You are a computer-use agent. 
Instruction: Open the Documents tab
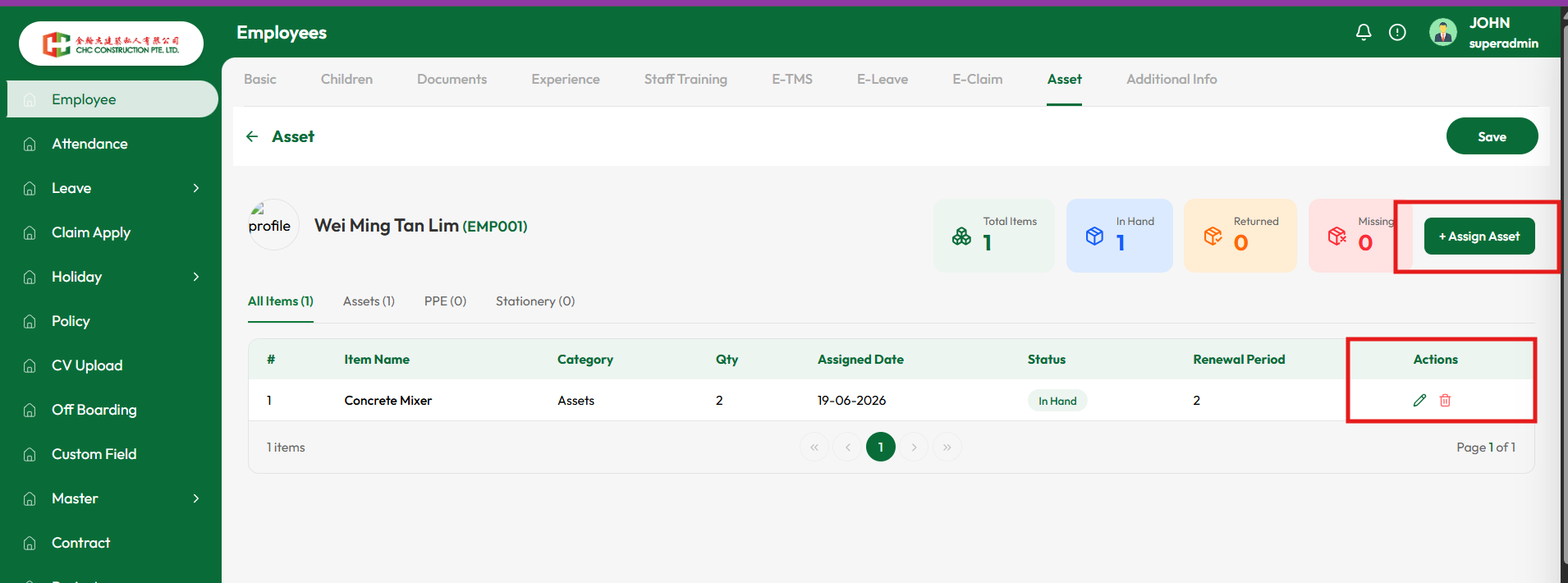[x=452, y=79]
